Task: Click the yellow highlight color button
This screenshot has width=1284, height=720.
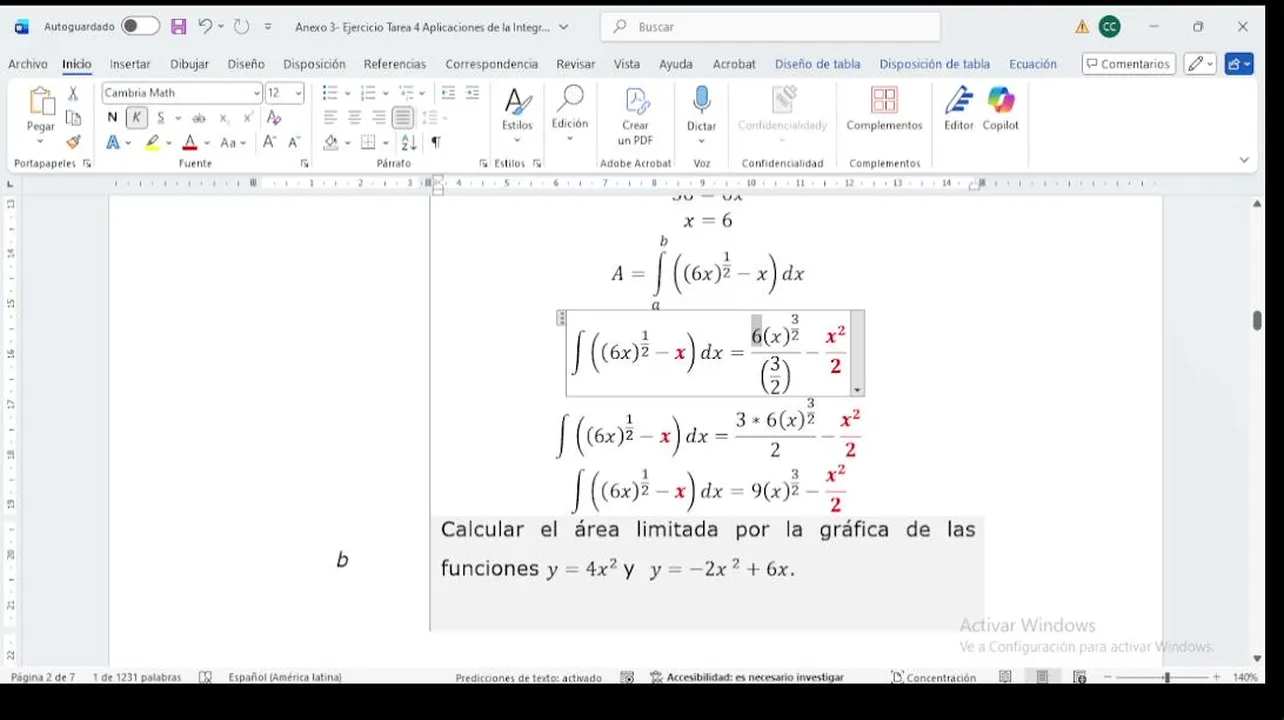Action: (x=152, y=143)
